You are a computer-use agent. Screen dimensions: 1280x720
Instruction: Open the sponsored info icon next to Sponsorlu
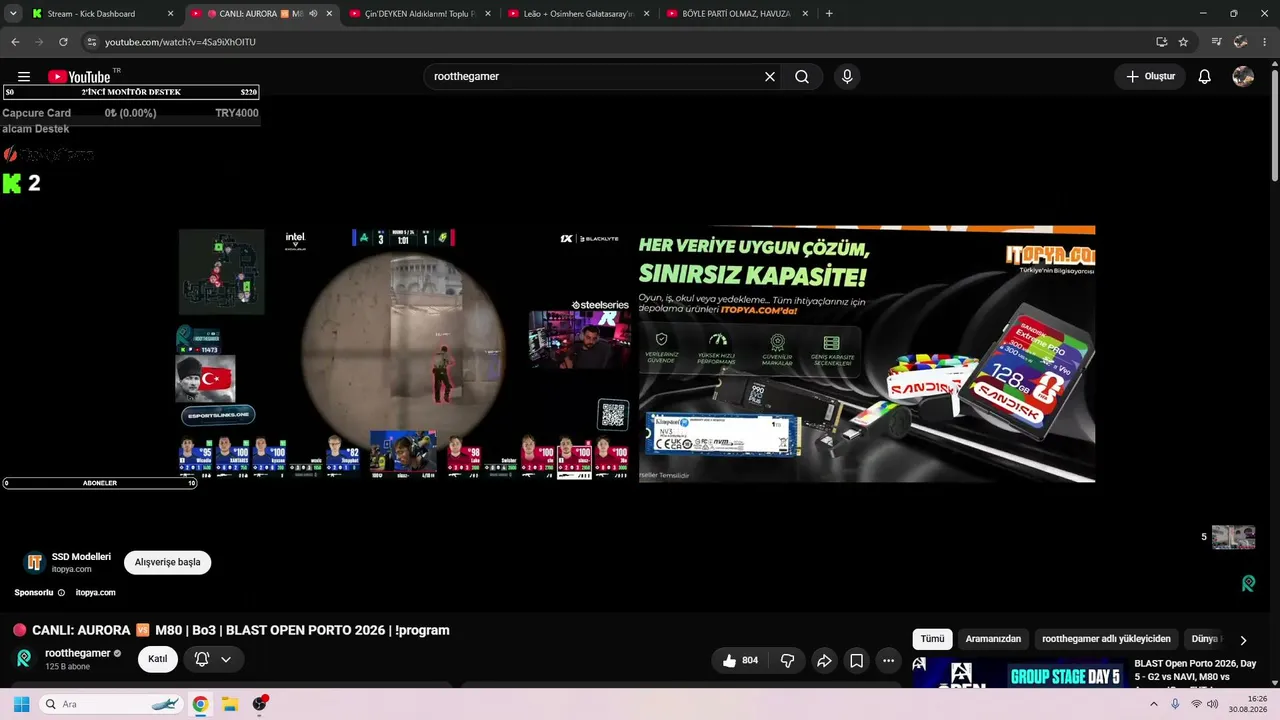click(x=61, y=593)
